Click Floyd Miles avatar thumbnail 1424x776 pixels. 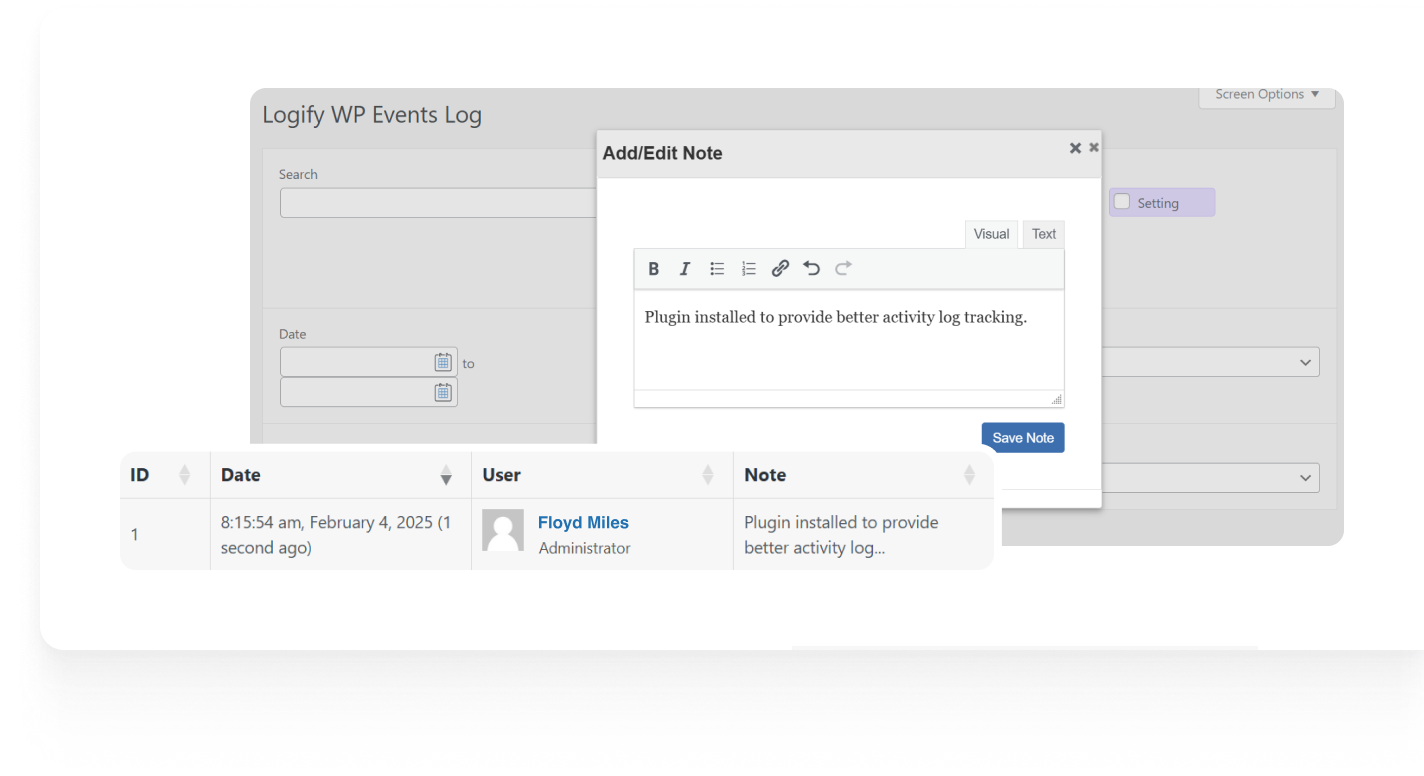pos(503,531)
